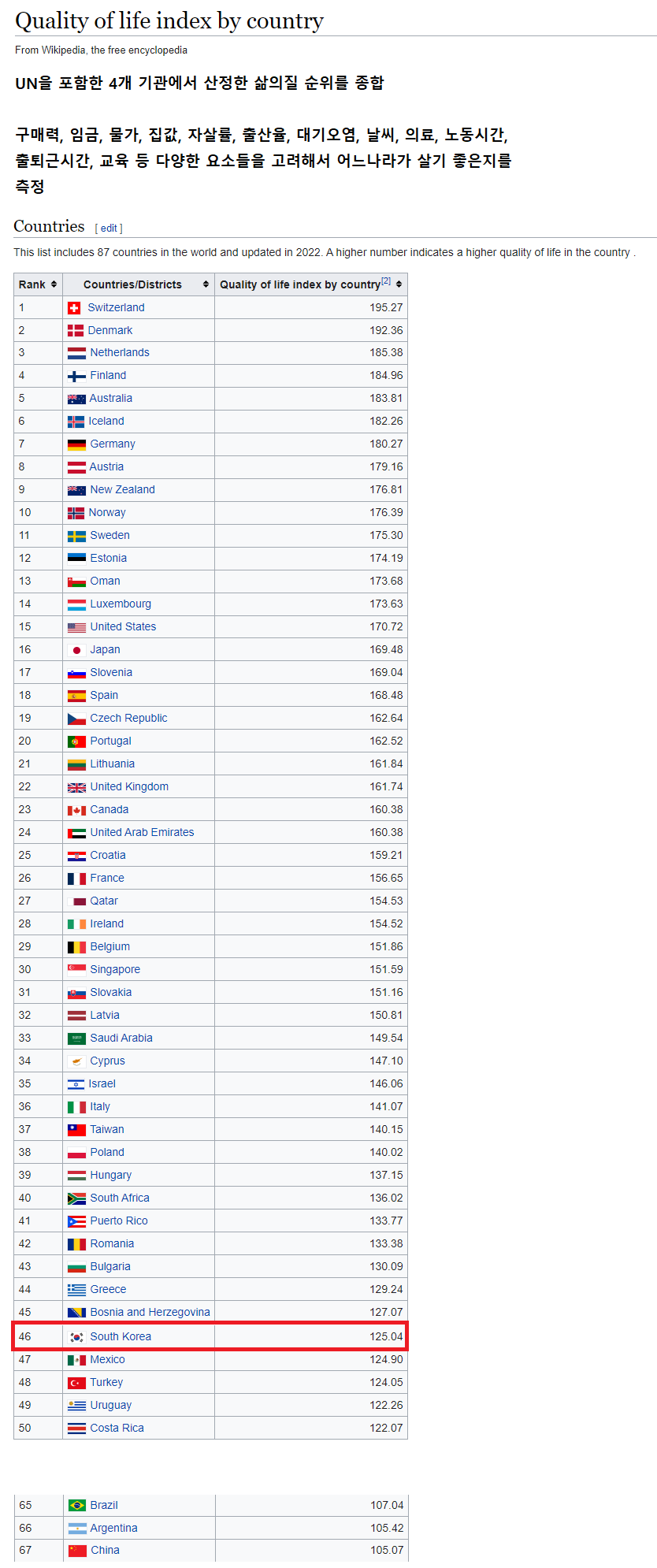This screenshot has width=657, height=1568.
Task: Click the Turkey flag icon
Action: [x=76, y=1383]
